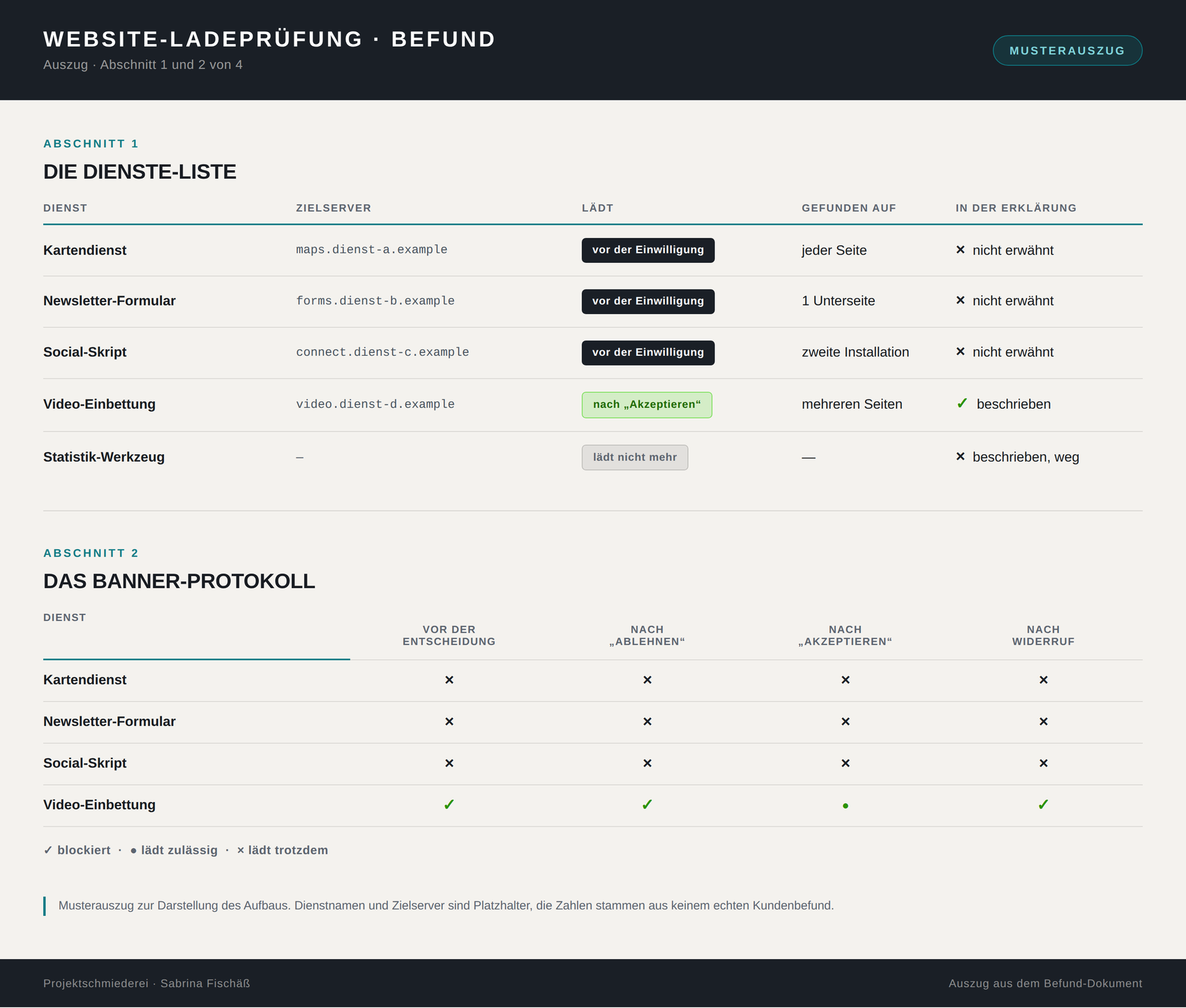The width and height of the screenshot is (1186, 1008).
Task: Click the X icon beside Newsletter-Formular 'nicht erwähnt'
Action: pos(961,301)
